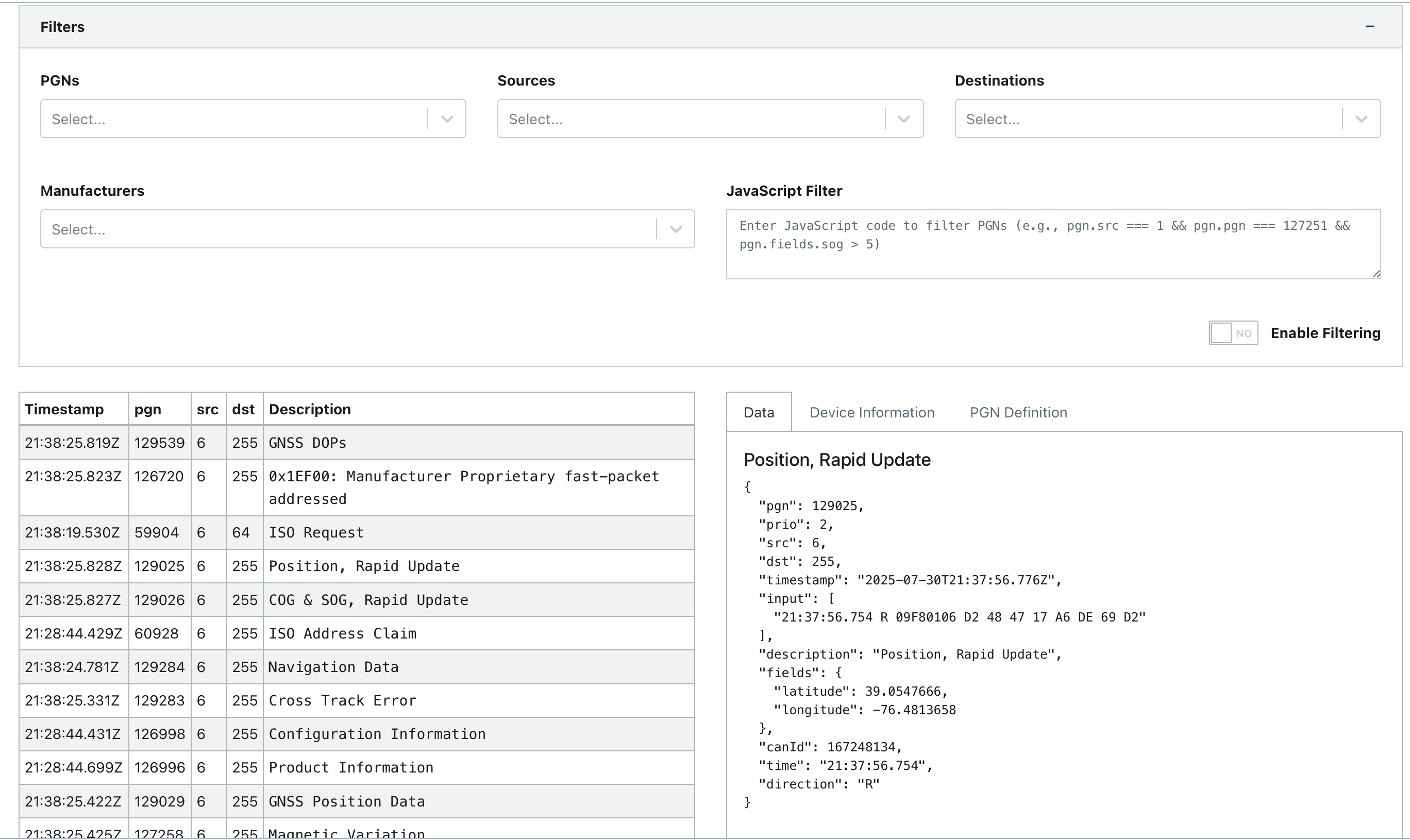Click the canId value 167248134
This screenshot has width=1410, height=840.
[861, 747]
